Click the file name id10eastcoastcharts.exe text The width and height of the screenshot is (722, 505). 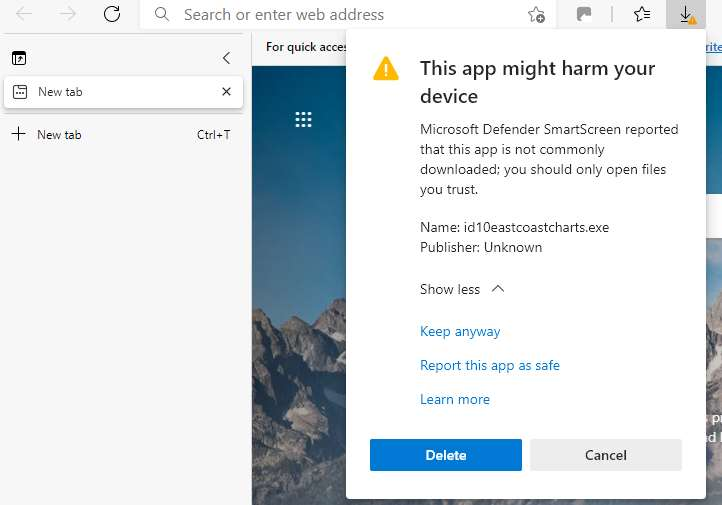click(536, 227)
